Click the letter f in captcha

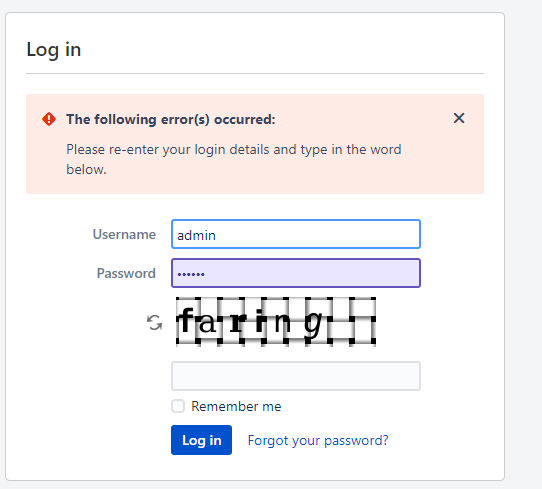click(187, 320)
